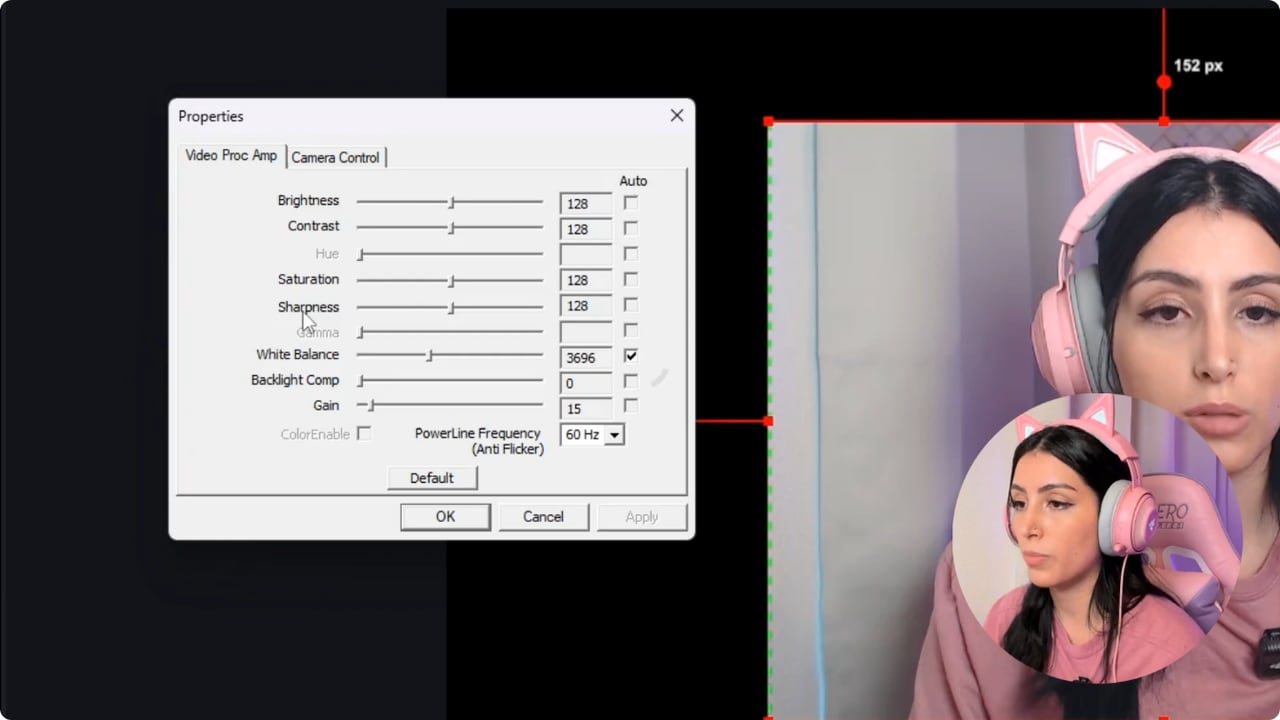Close the Properties dialog with the X
The image size is (1280, 720).
[677, 115]
